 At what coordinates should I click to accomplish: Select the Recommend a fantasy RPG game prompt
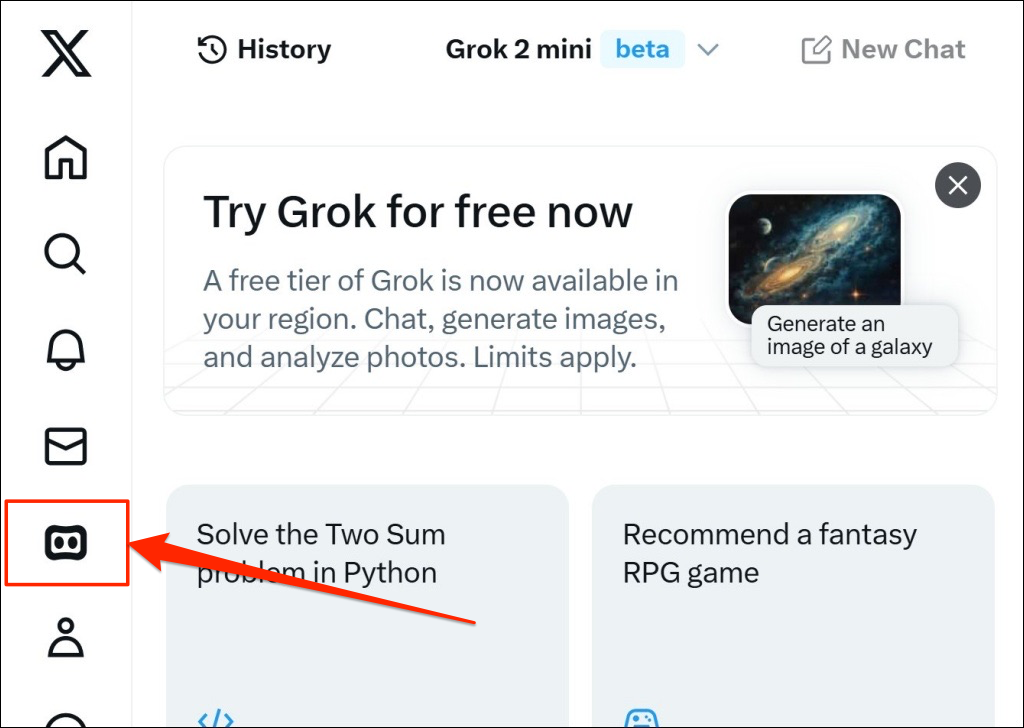coord(792,600)
